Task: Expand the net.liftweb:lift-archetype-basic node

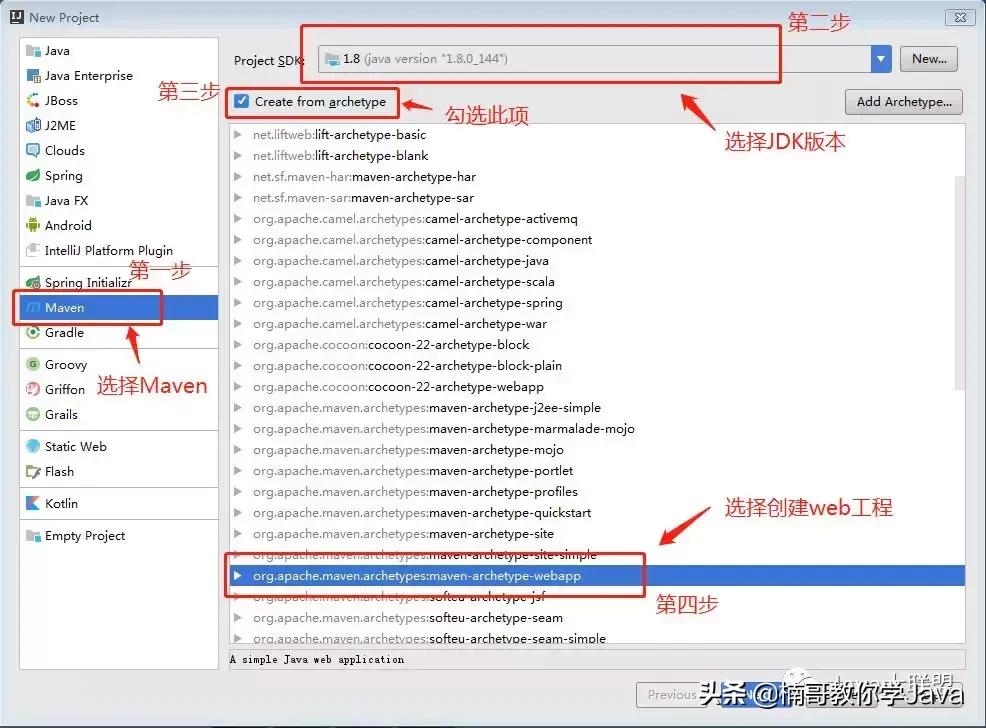Action: pyautogui.click(x=238, y=134)
